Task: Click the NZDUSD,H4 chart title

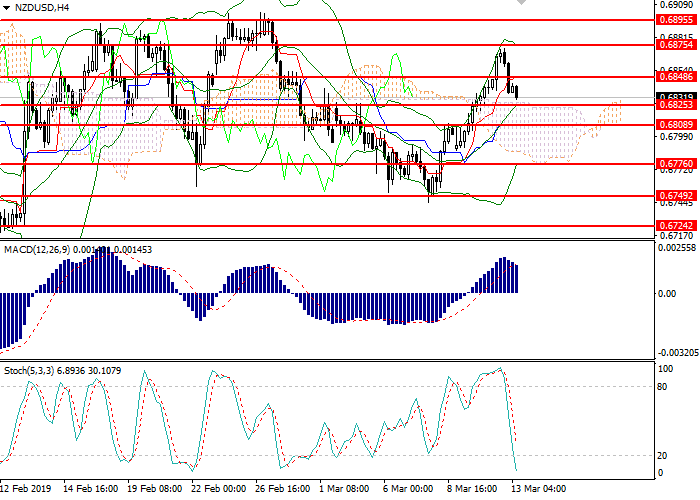Action: coord(40,8)
